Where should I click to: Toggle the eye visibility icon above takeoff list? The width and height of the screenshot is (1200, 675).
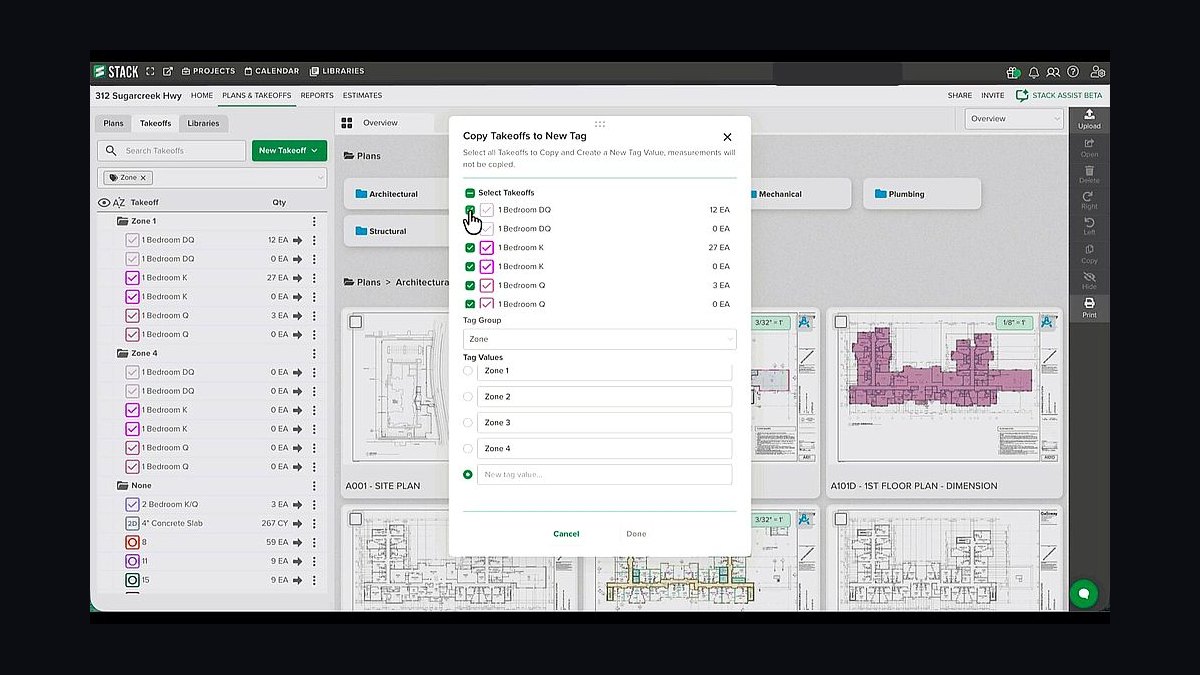[104, 202]
